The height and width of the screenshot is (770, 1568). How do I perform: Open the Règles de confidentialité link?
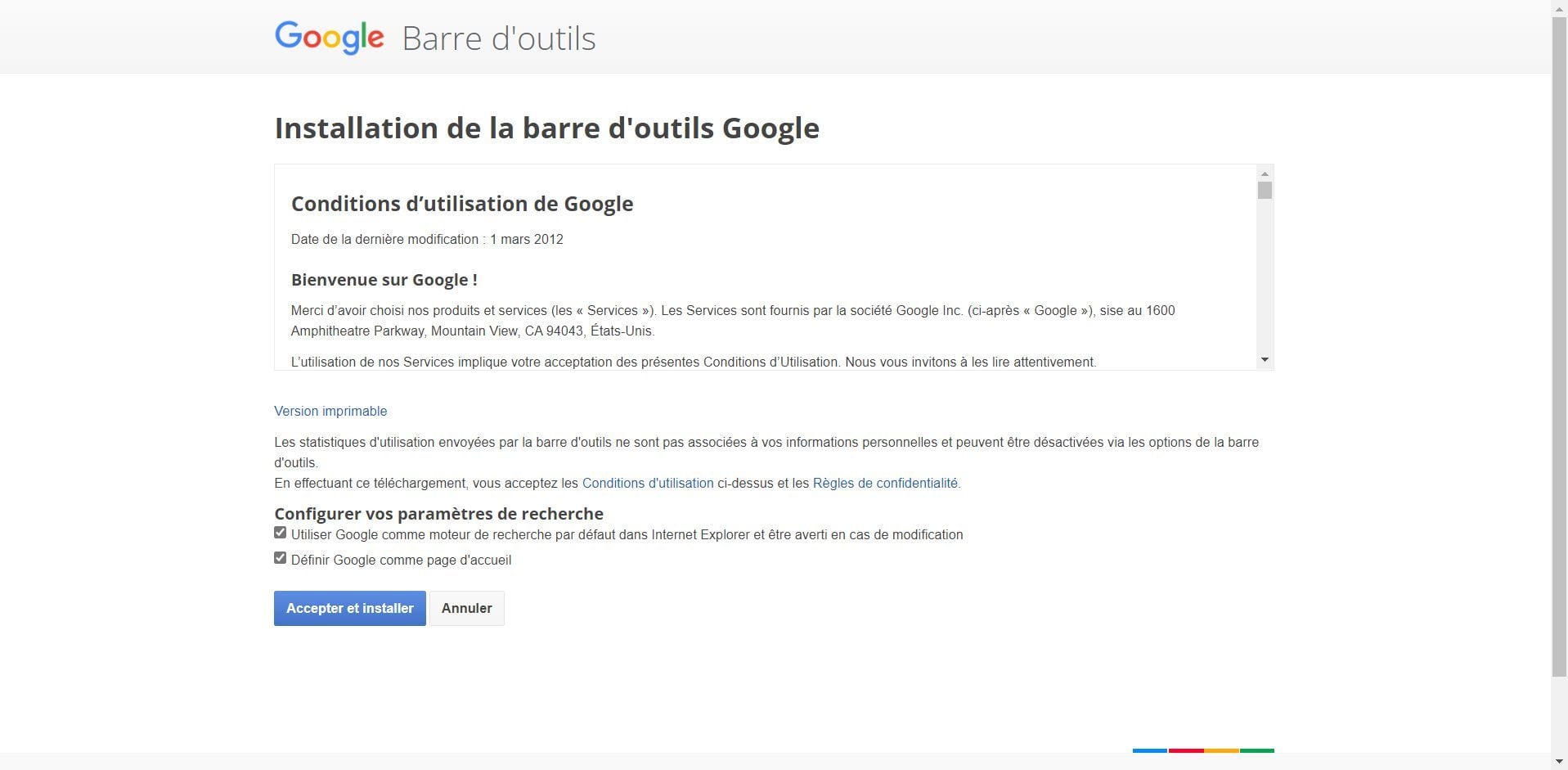[885, 483]
